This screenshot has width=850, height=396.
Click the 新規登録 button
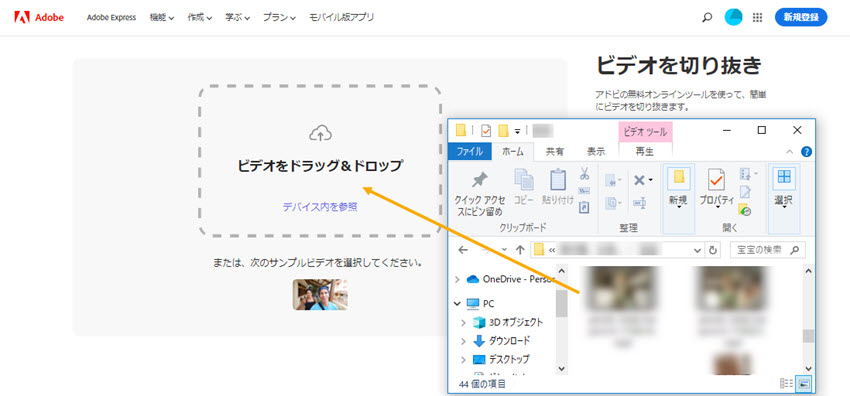801,17
